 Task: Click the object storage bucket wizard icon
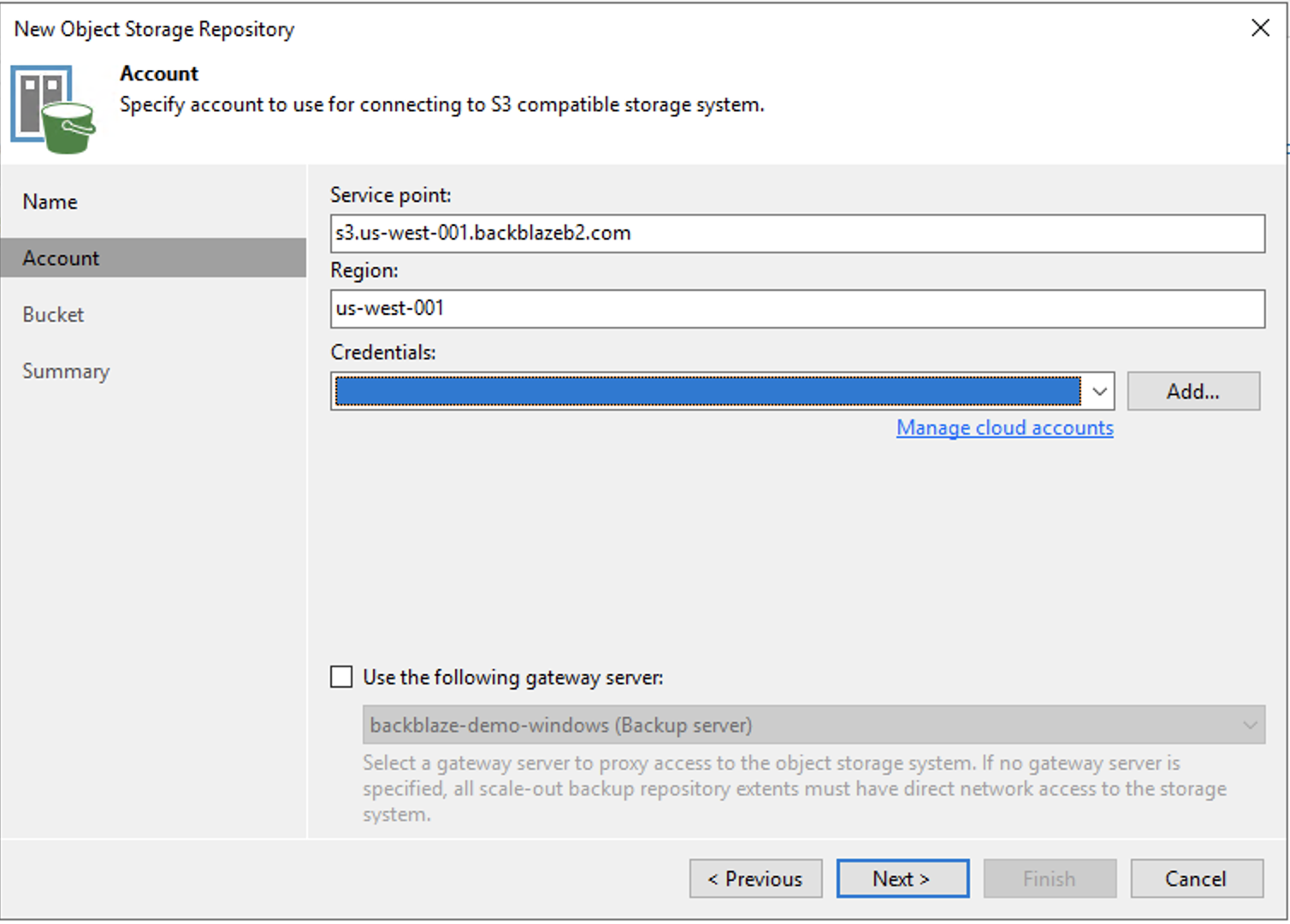[53, 110]
